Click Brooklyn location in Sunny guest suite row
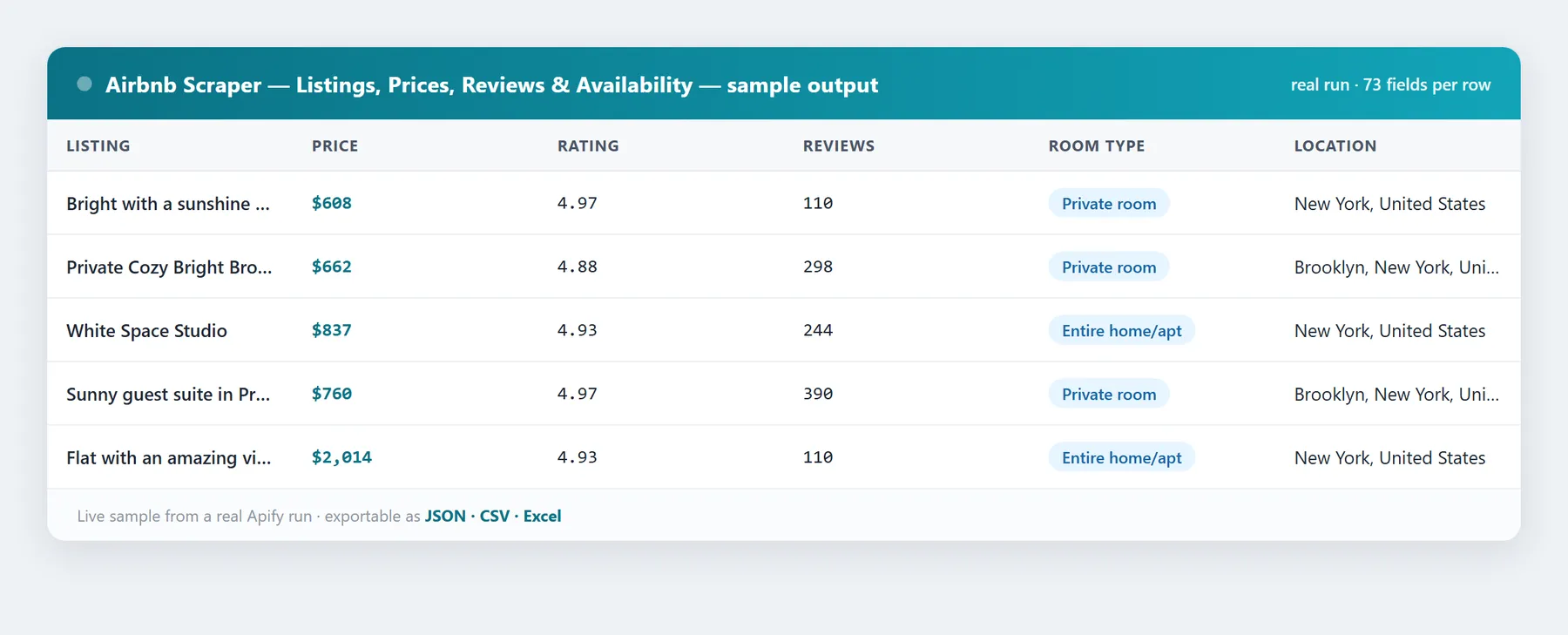Image resolution: width=1568 pixels, height=635 pixels. [1396, 394]
